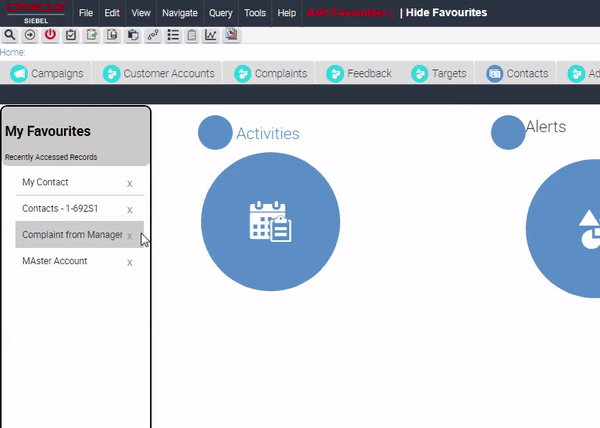Click the paste clipboard toolbar icon
The image size is (600, 428).
pyautogui.click(x=133, y=35)
